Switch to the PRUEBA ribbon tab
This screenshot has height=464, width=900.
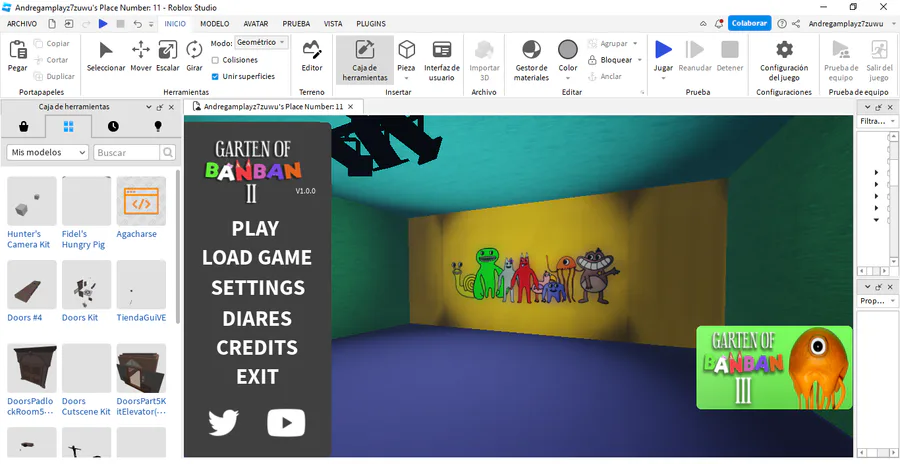pos(296,24)
